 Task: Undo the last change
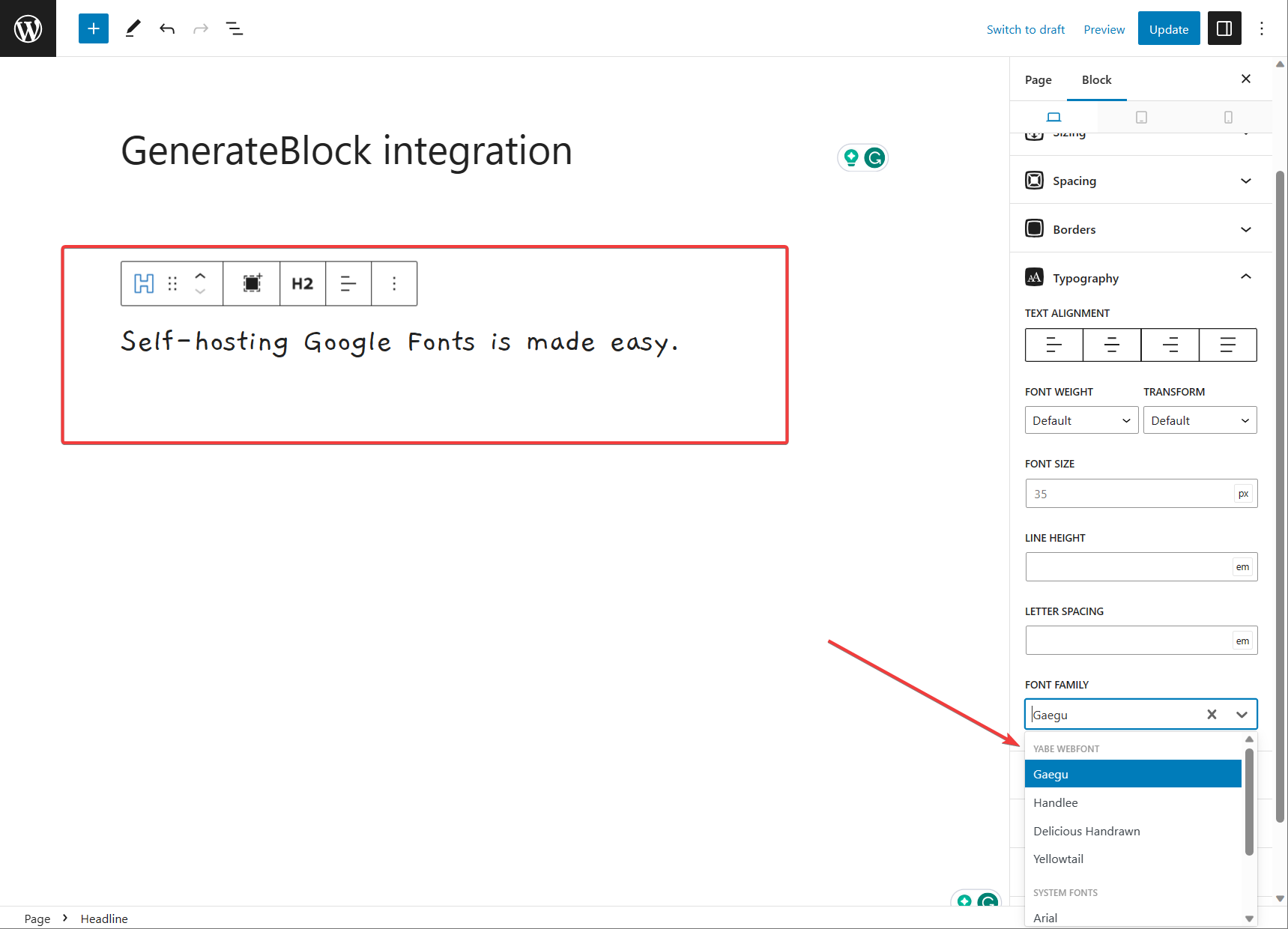(167, 28)
